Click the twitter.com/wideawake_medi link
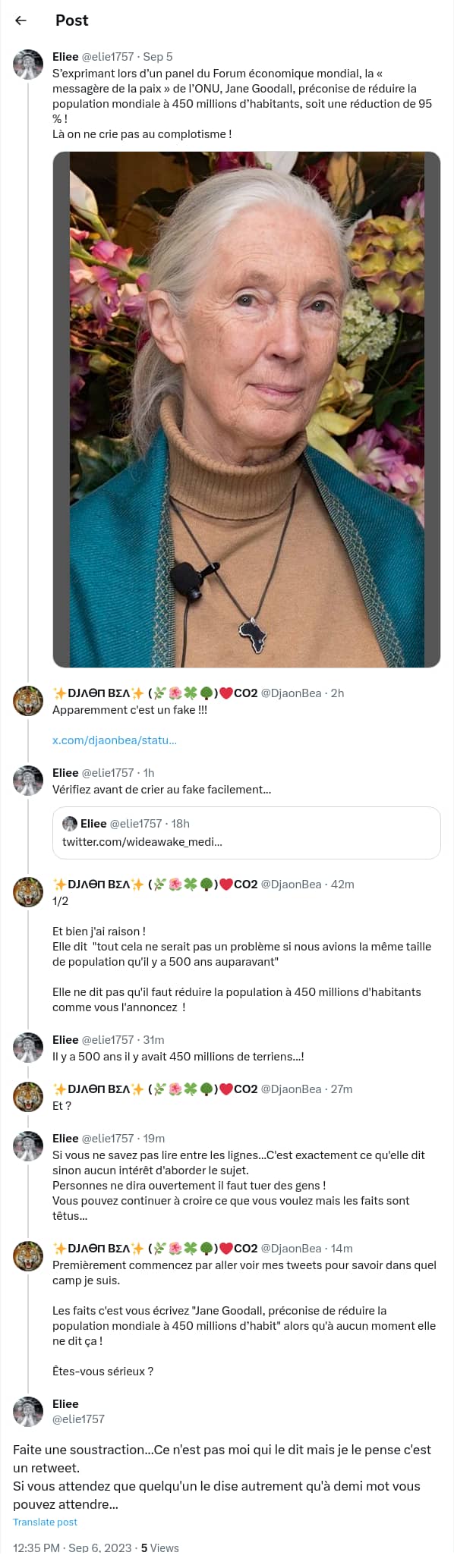Image resolution: width=454 pixels, height=1568 pixels. coord(140,841)
